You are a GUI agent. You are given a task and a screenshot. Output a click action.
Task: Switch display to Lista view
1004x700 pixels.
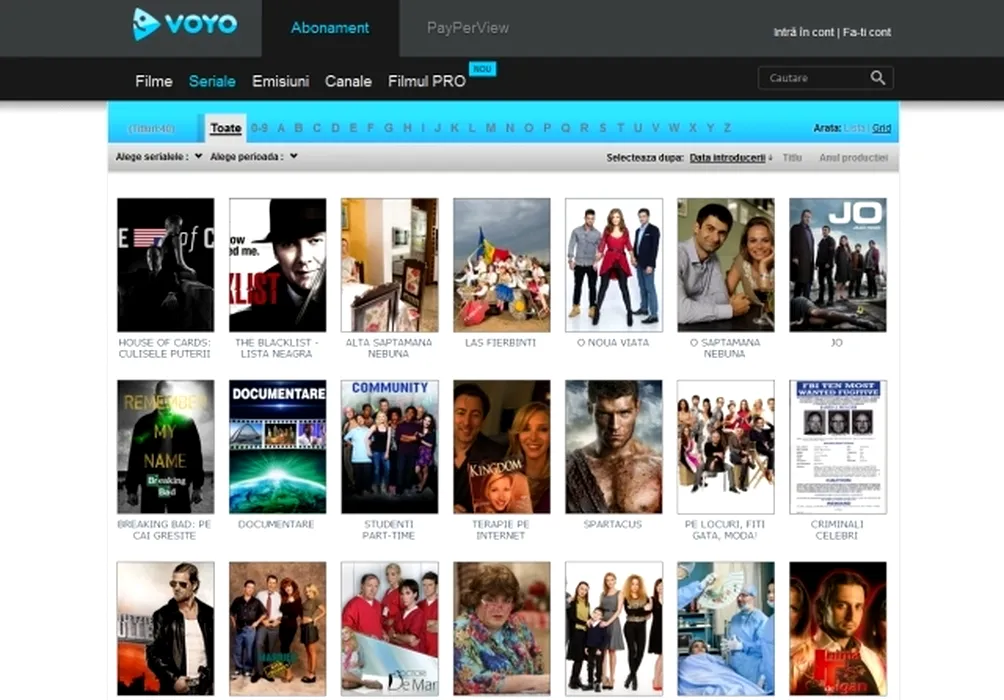point(854,128)
